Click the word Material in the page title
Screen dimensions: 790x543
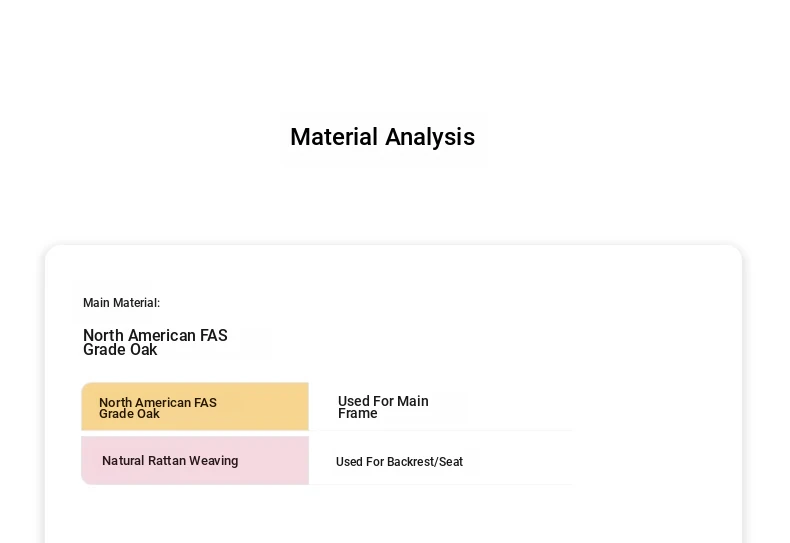pos(334,137)
